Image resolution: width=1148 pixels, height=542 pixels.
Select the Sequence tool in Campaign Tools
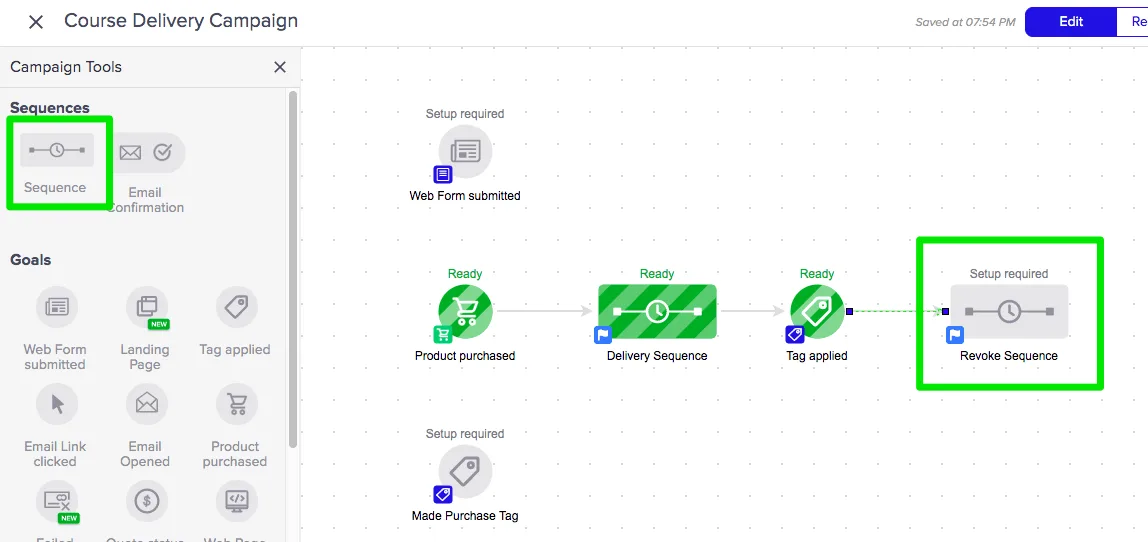(x=57, y=151)
